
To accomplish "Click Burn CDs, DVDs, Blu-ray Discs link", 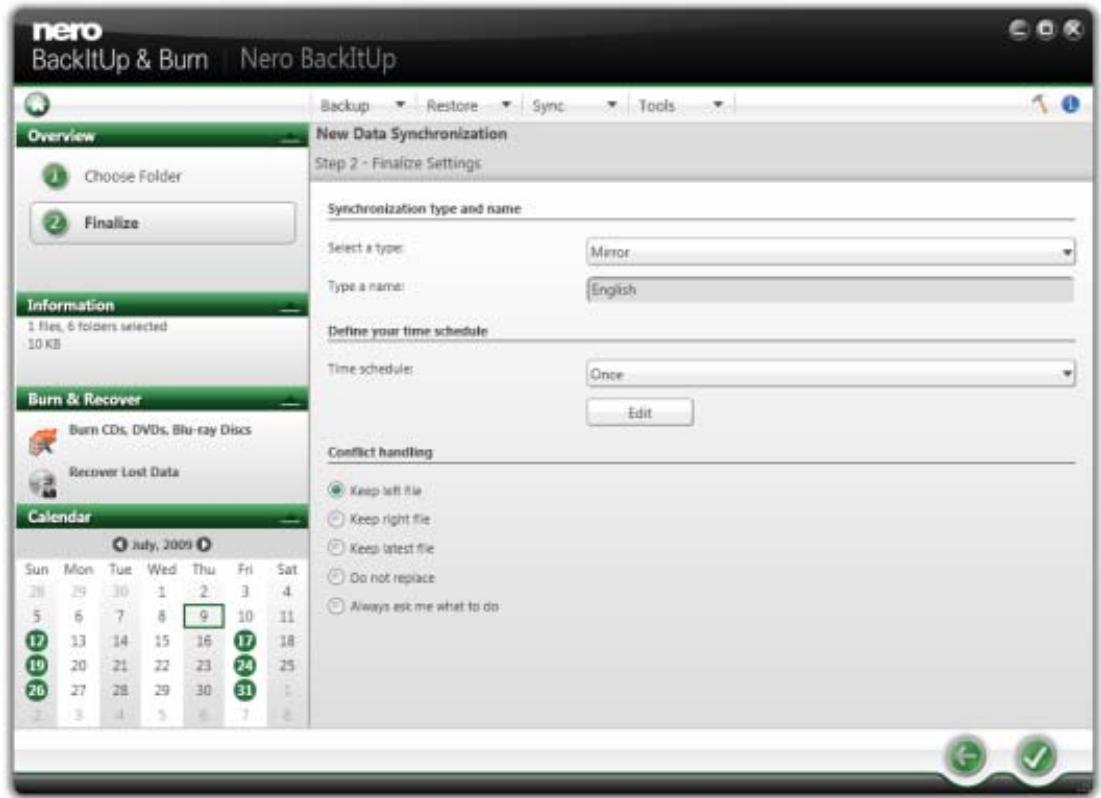I will [159, 429].
